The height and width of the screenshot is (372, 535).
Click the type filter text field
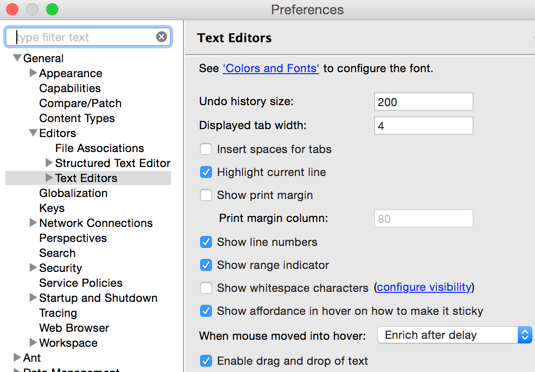point(88,37)
